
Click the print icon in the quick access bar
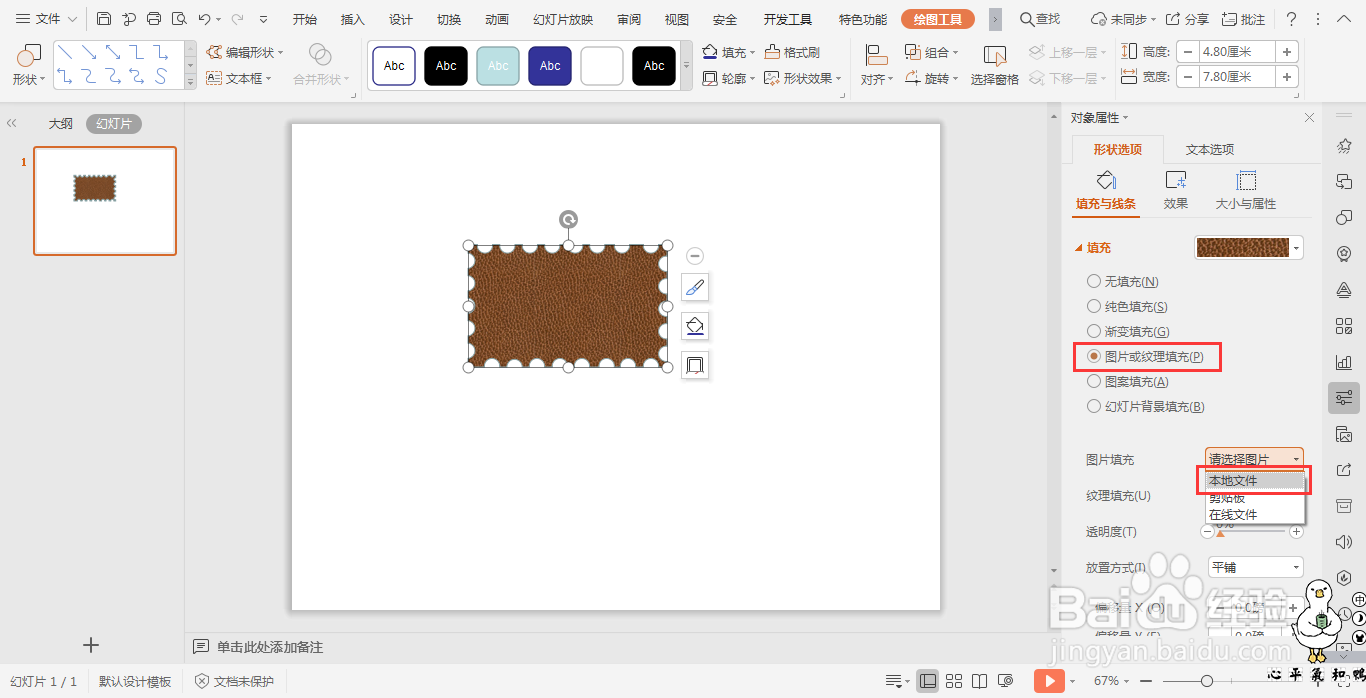(x=154, y=19)
